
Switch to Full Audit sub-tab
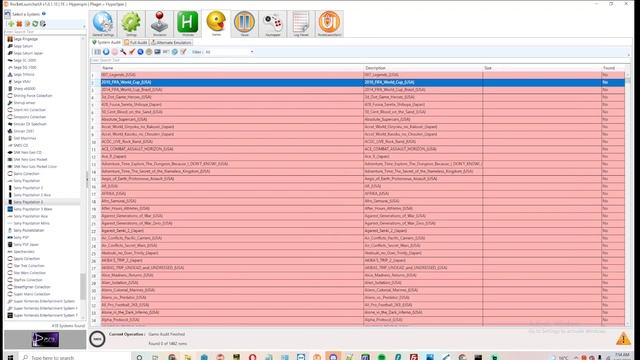136,42
